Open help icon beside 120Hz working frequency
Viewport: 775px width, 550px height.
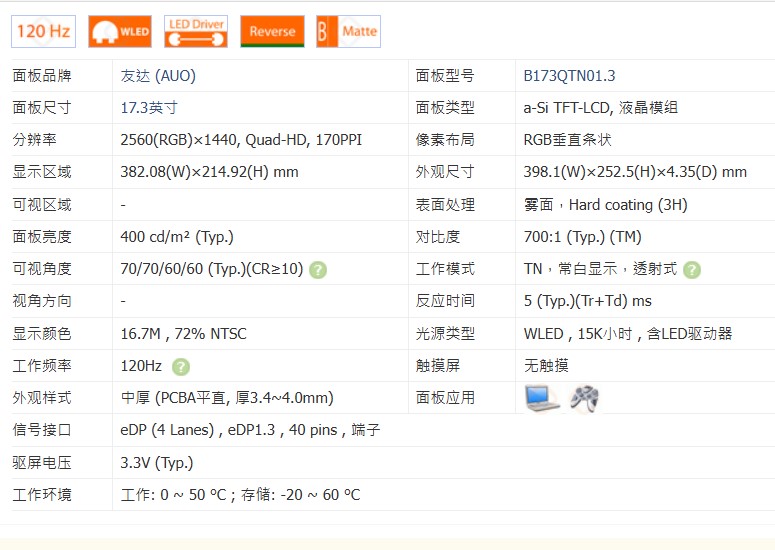point(181,366)
